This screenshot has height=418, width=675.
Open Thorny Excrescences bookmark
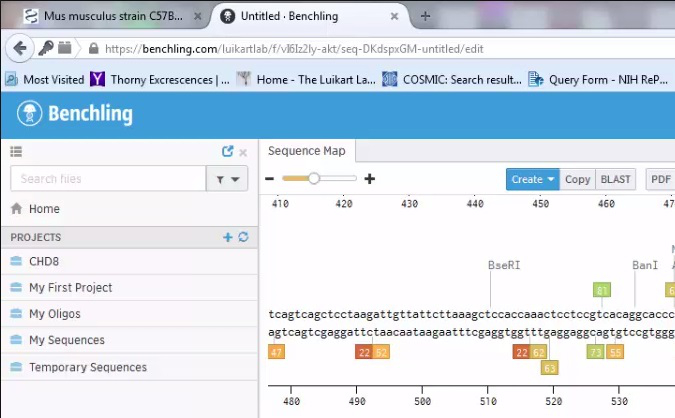coord(160,80)
